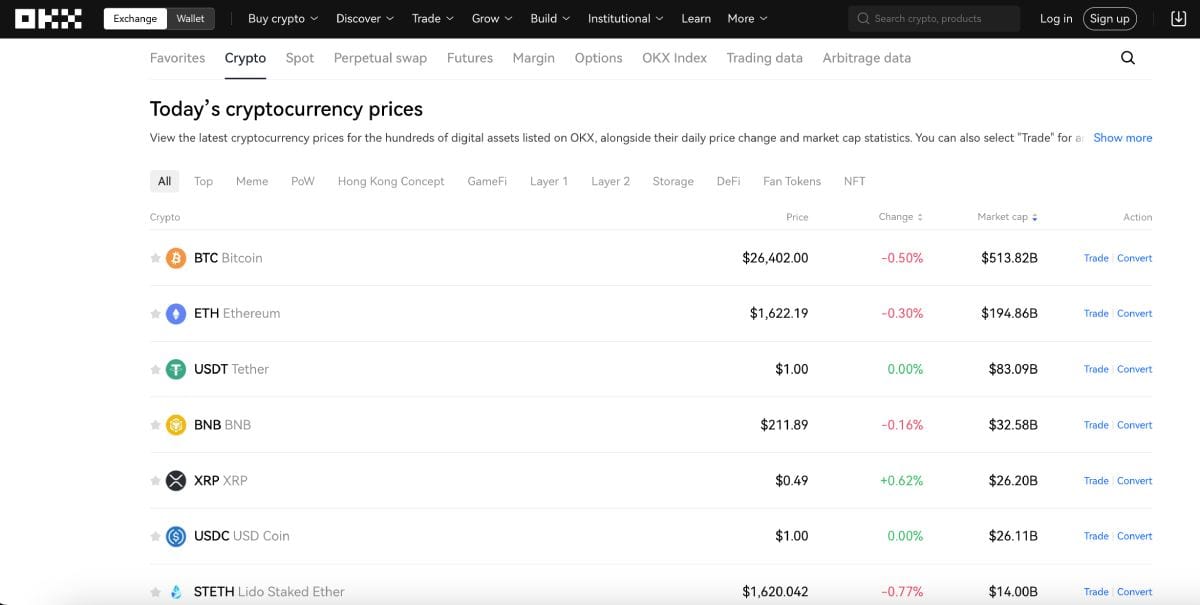Switch to the Futures tab
This screenshot has width=1200, height=605.
(469, 58)
